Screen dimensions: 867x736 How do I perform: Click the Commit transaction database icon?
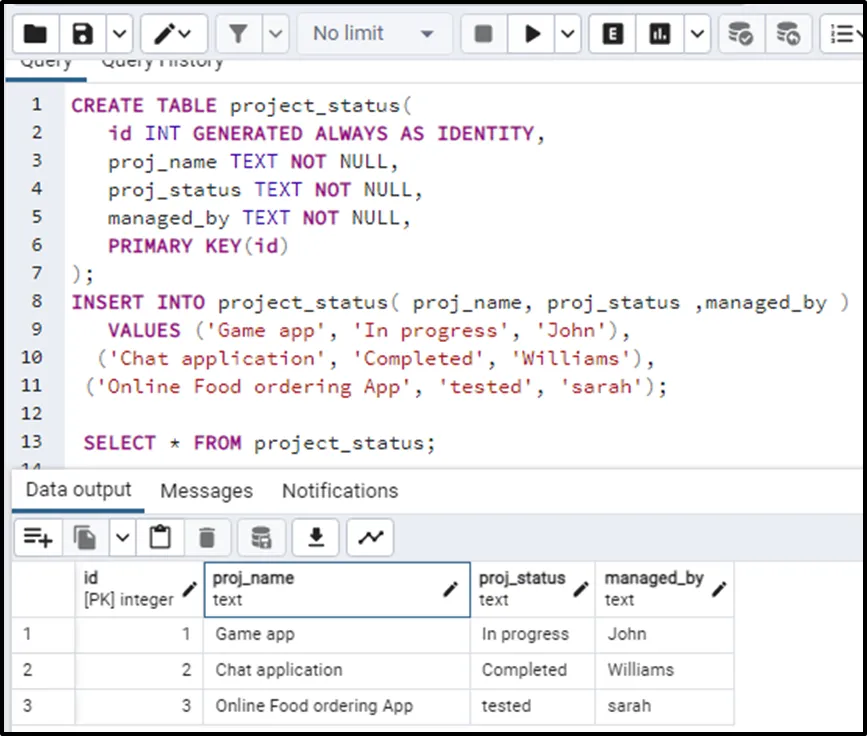(x=741, y=34)
